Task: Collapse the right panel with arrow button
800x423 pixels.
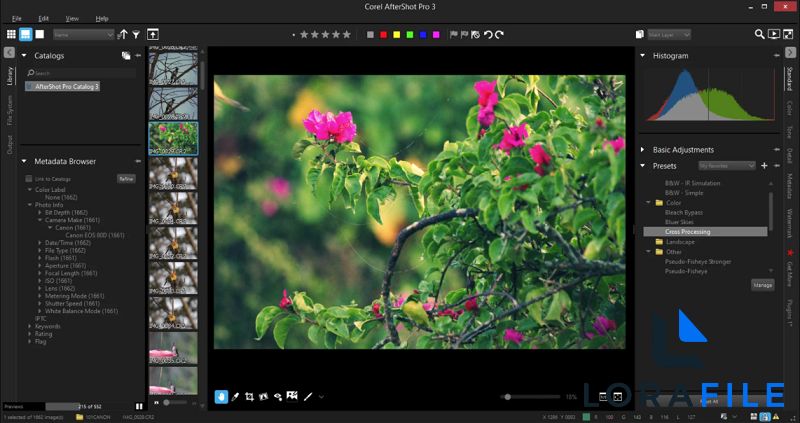Action: 790,53
